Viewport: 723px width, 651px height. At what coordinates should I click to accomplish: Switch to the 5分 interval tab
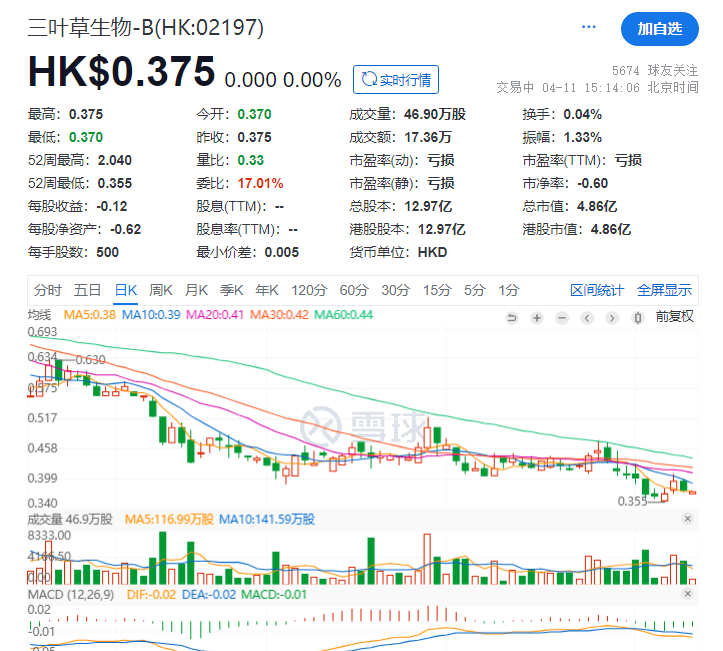[x=475, y=290]
